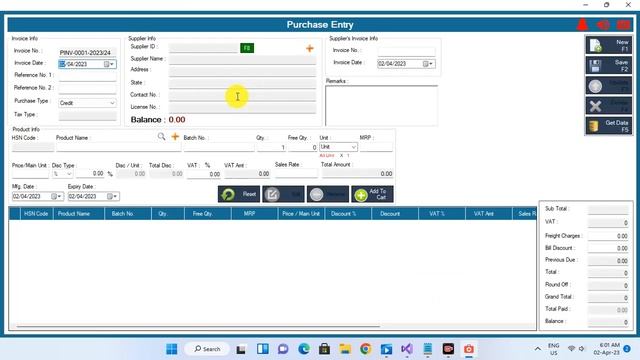The height and width of the screenshot is (360, 640).
Task: Expand the Unit dropdown
Action: point(353,147)
